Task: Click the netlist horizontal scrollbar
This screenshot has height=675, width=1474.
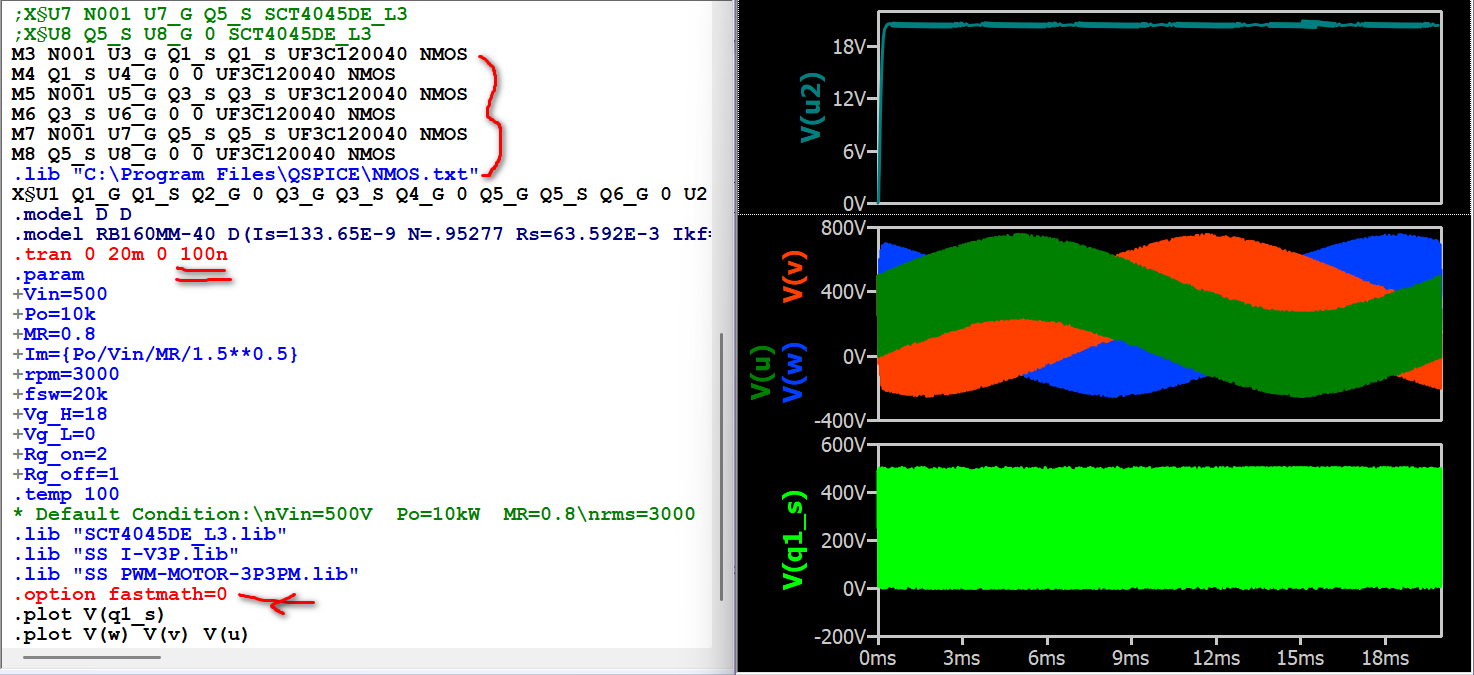Action: 92,657
